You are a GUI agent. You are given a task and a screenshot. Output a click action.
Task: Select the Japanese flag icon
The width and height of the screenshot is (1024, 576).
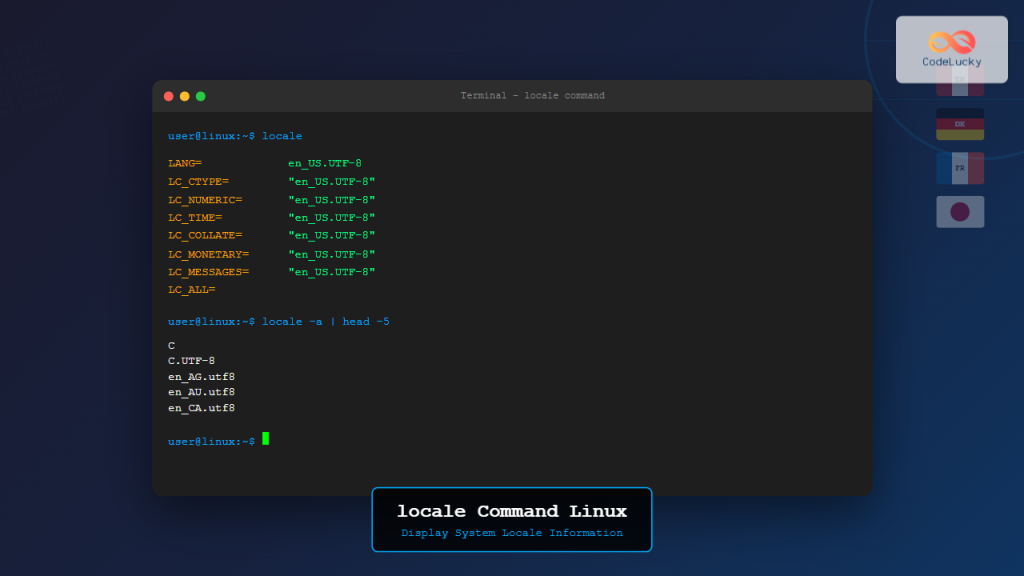(x=960, y=211)
